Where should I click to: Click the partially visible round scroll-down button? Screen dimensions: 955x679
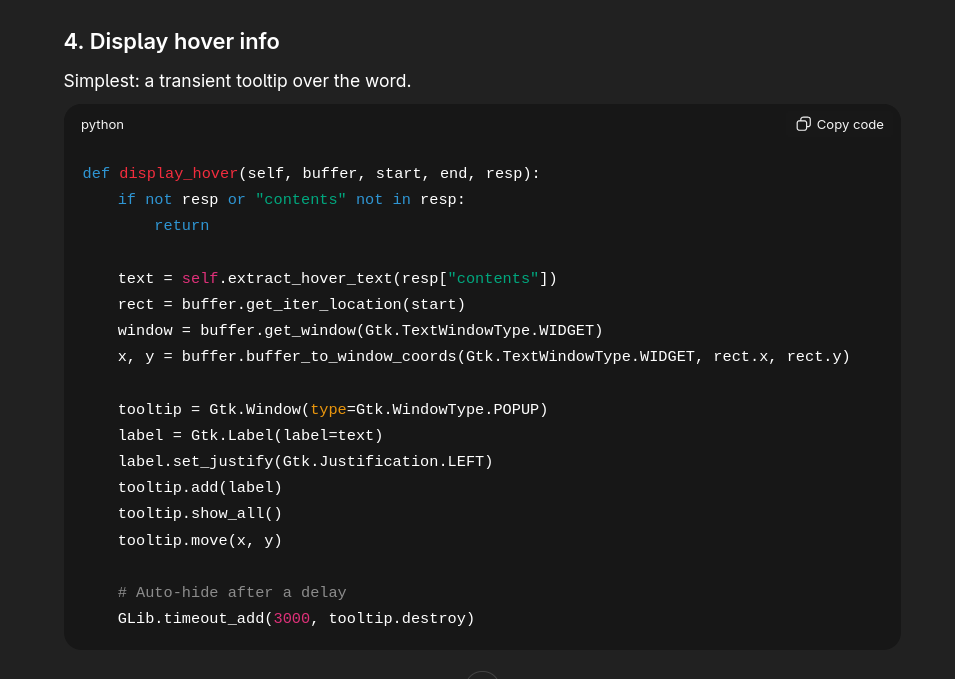point(482,675)
